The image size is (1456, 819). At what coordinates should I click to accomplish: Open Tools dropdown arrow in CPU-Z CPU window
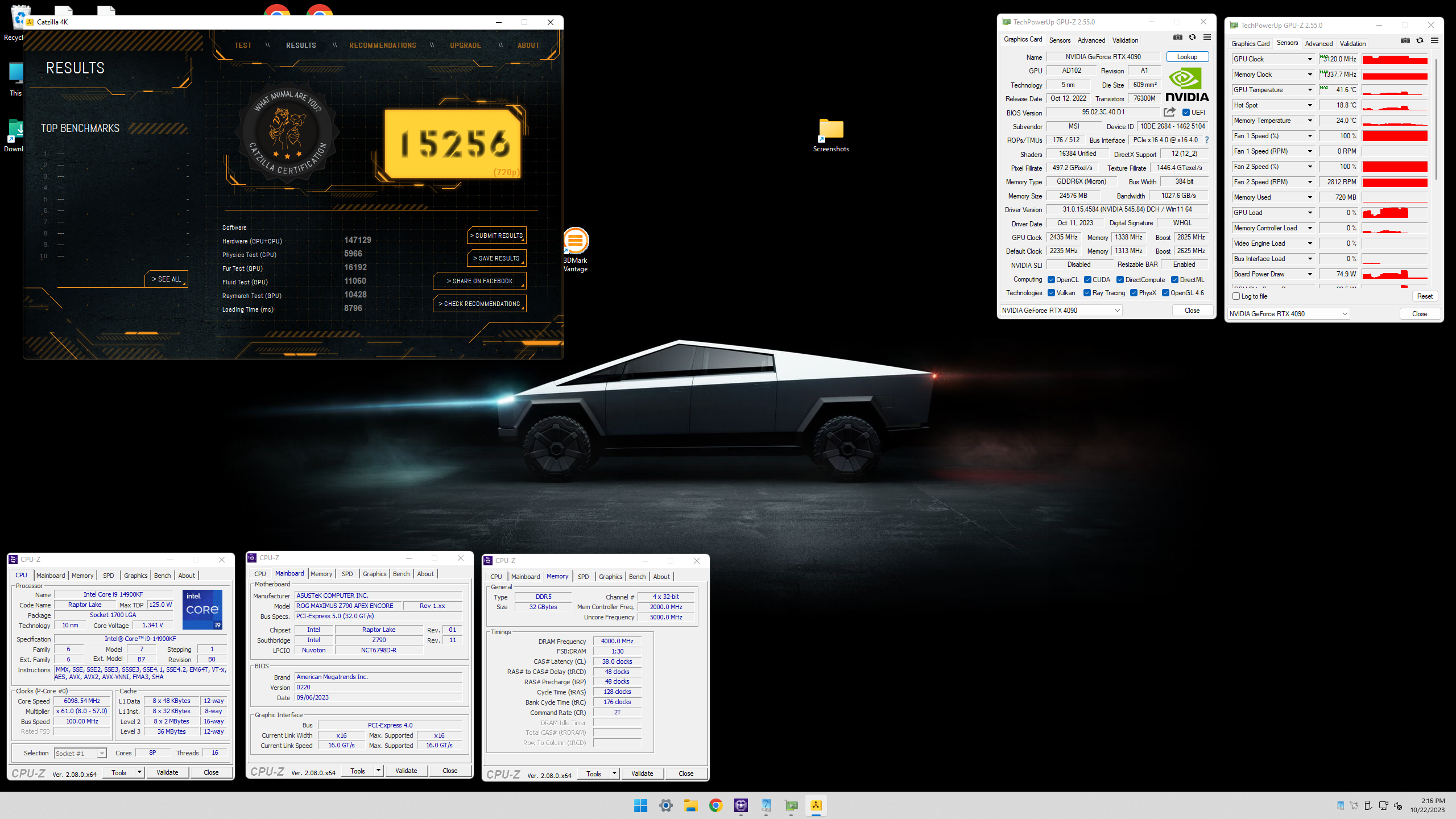[139, 772]
